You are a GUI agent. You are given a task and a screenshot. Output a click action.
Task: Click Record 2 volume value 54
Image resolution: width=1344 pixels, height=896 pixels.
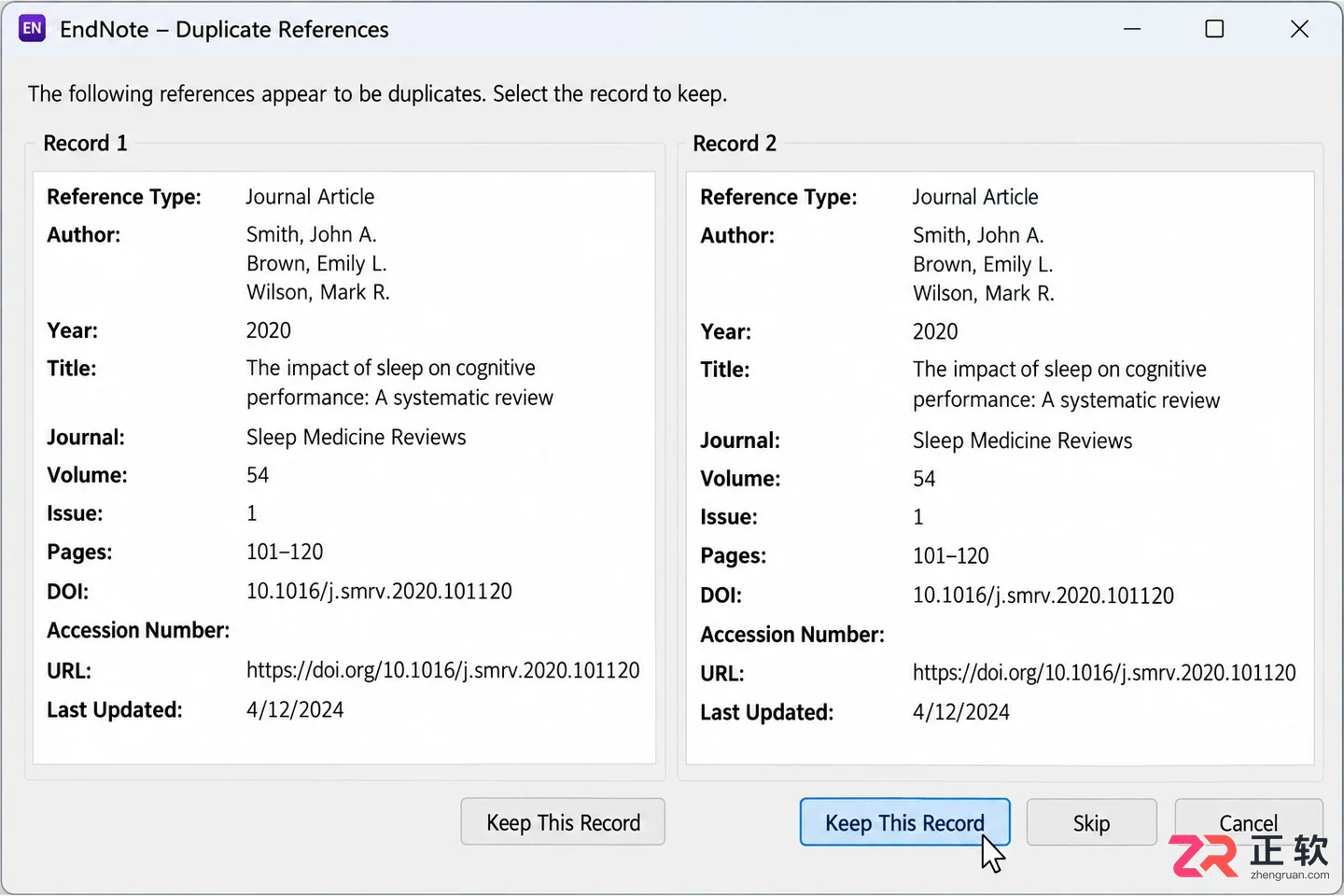click(x=924, y=479)
